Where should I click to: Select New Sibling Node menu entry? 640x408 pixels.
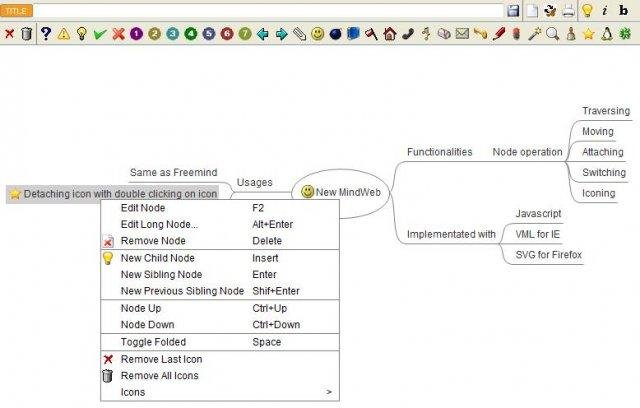tap(220, 275)
